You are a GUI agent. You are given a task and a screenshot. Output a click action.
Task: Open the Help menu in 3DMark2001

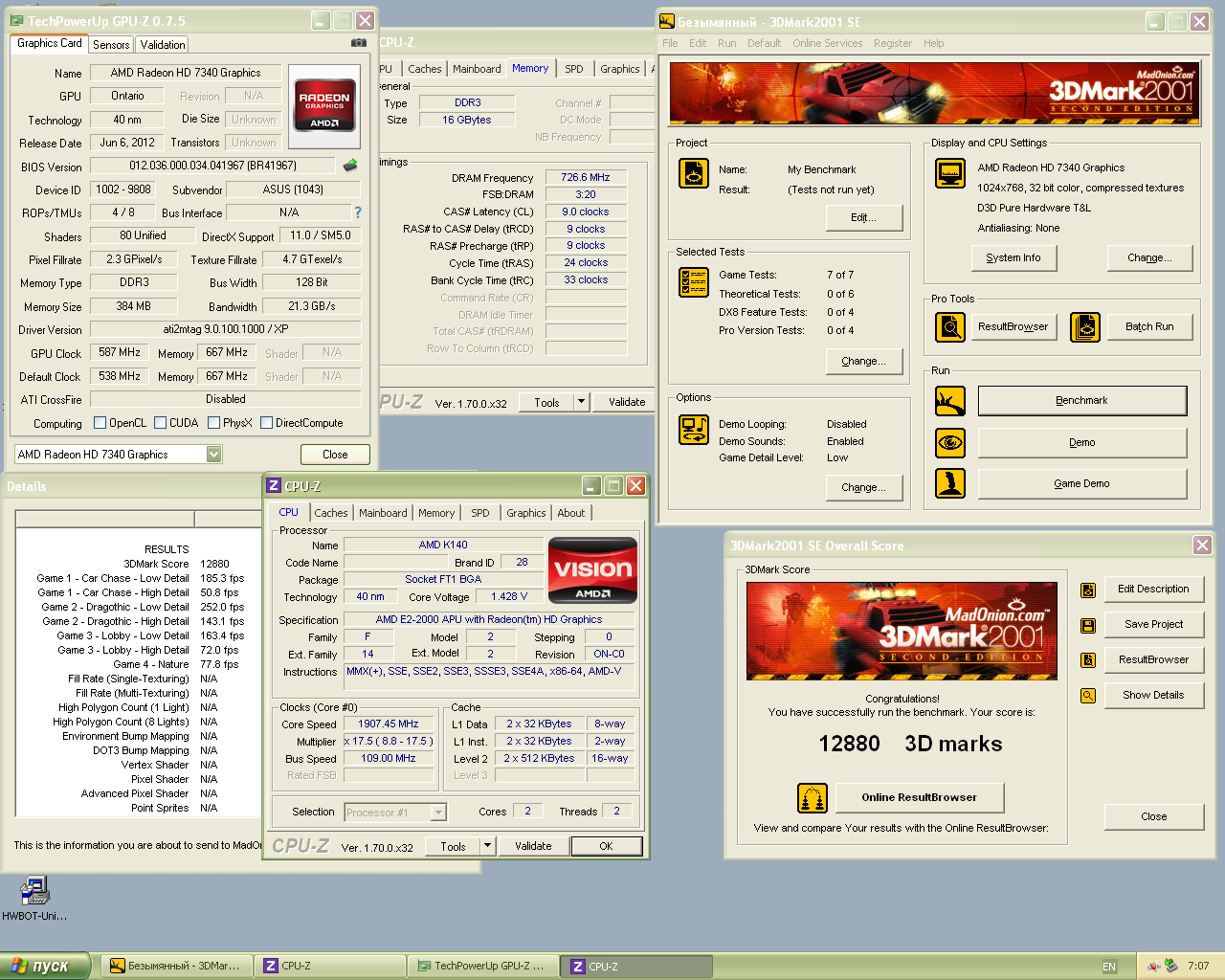[933, 43]
